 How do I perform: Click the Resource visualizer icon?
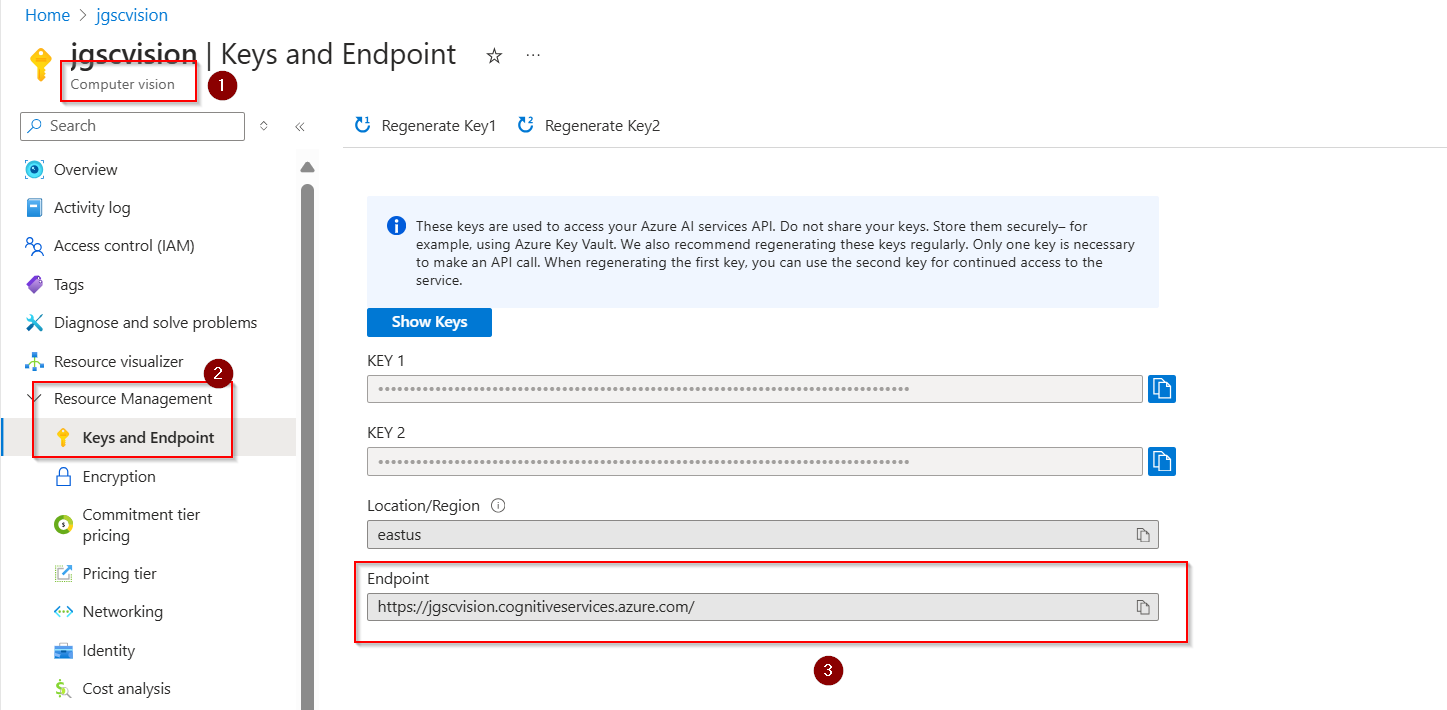pos(35,361)
